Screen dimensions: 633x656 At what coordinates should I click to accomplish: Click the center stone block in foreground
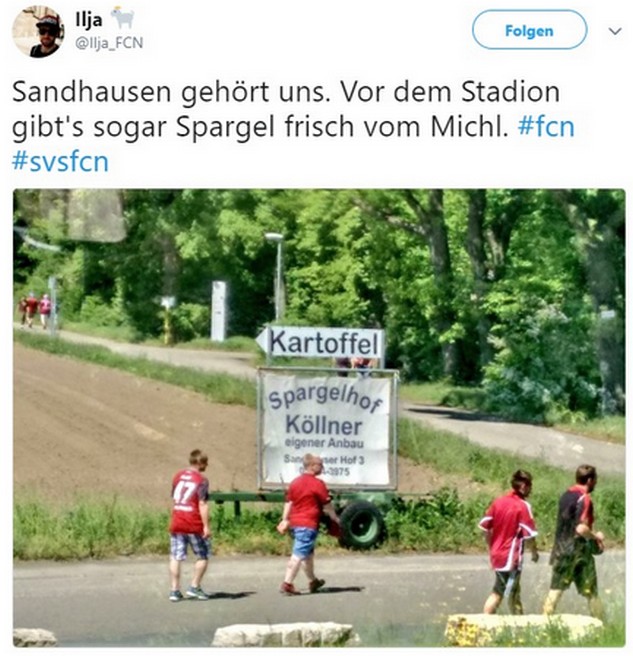pyautogui.click(x=283, y=633)
